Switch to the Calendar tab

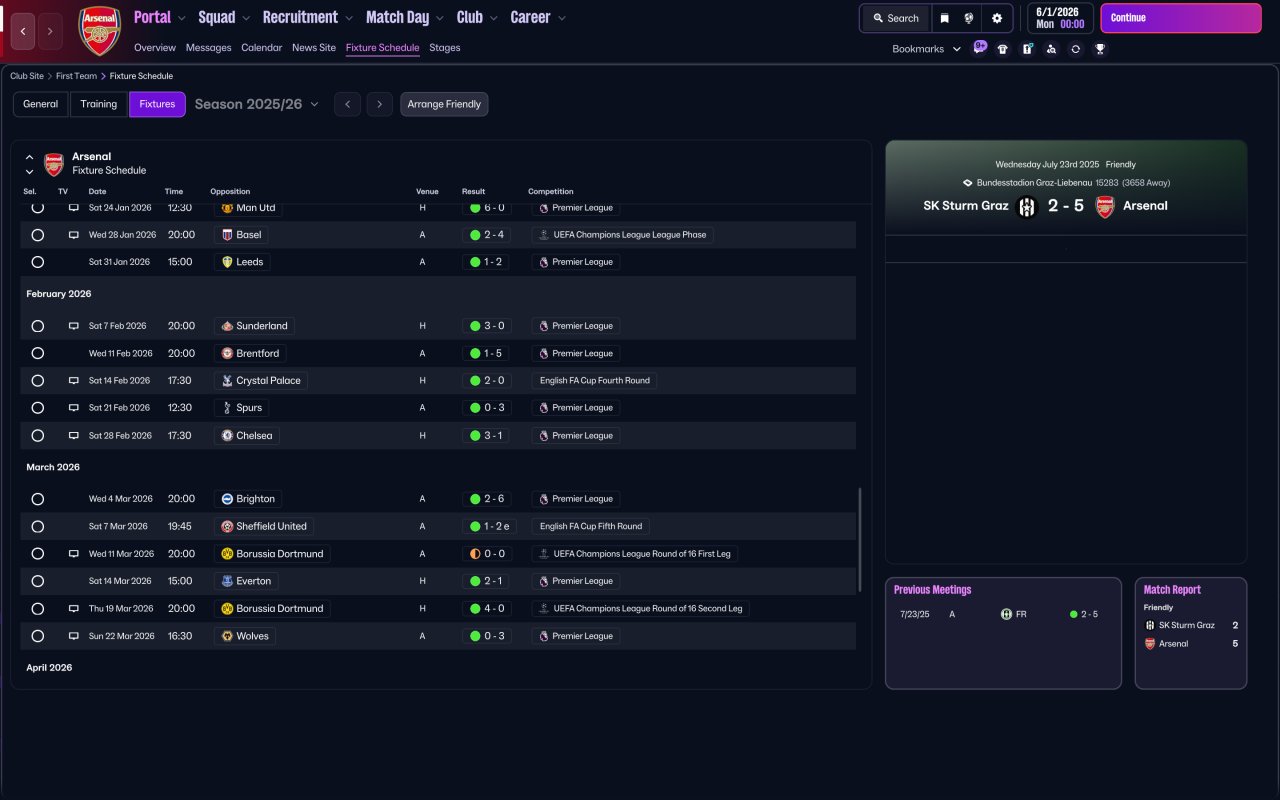(x=261, y=48)
